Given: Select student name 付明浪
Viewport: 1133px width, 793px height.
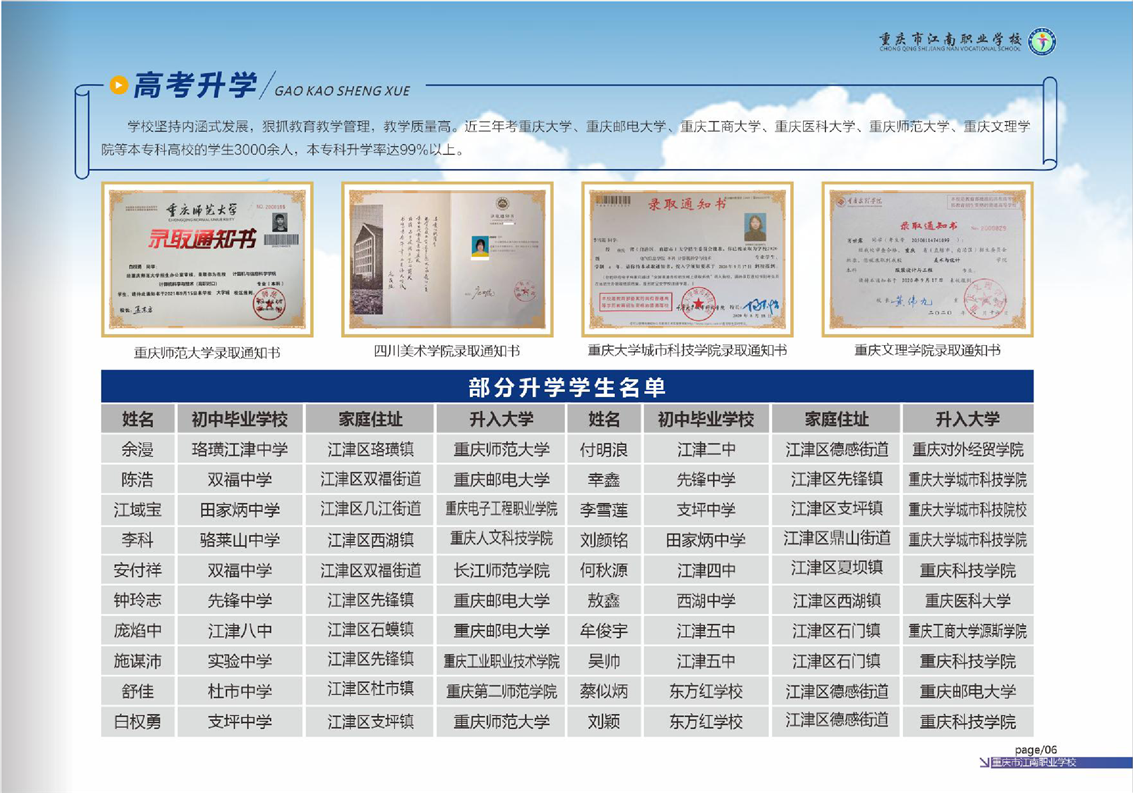Looking at the screenshot, I should [x=604, y=450].
